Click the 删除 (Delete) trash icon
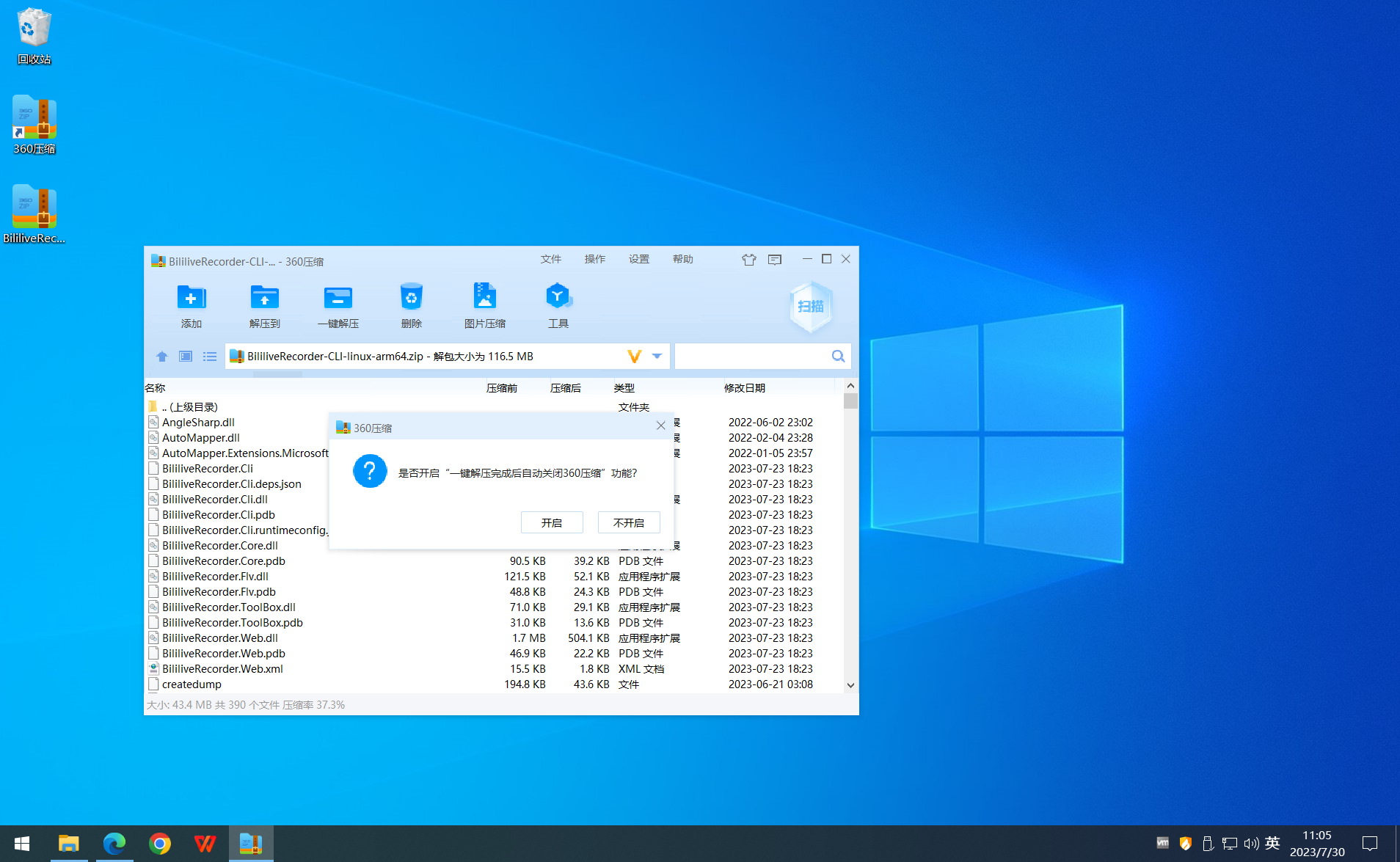 click(412, 305)
